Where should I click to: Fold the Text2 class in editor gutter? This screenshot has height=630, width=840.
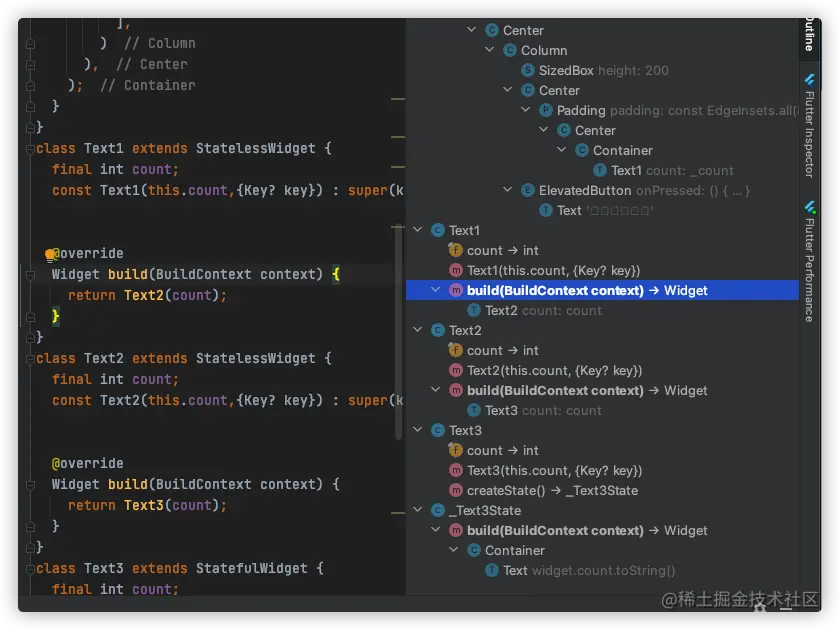pos(30,358)
